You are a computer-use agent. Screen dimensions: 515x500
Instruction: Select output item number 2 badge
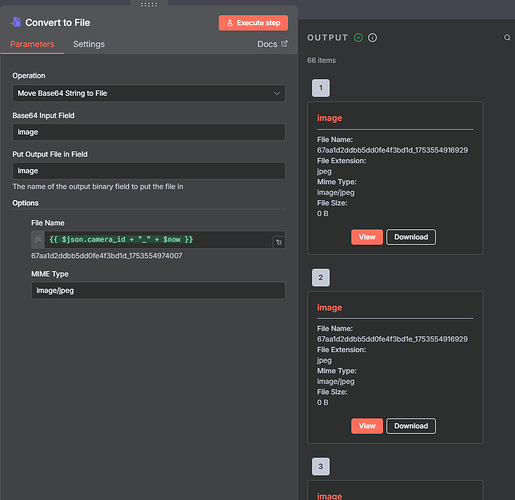click(321, 277)
